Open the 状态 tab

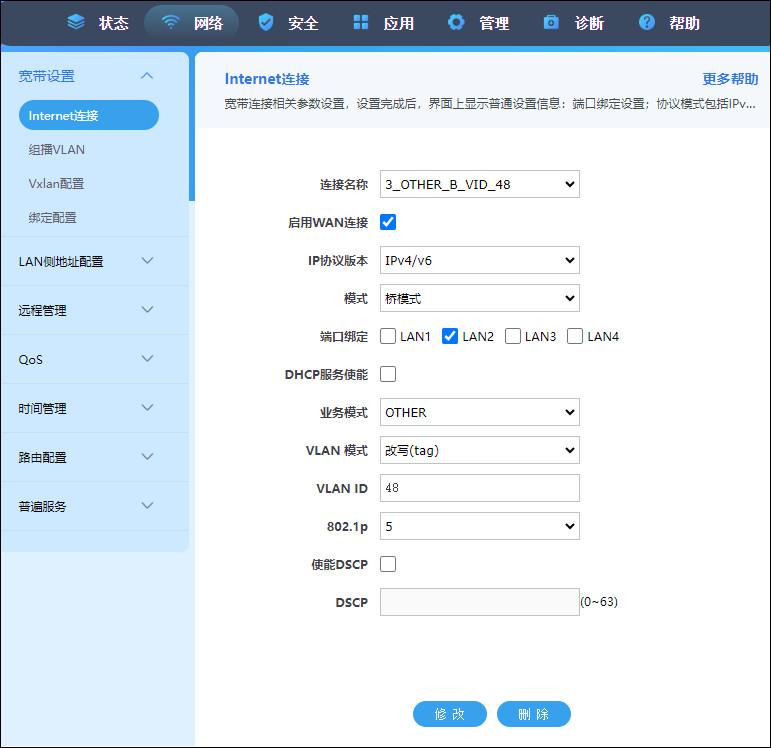(x=98, y=23)
